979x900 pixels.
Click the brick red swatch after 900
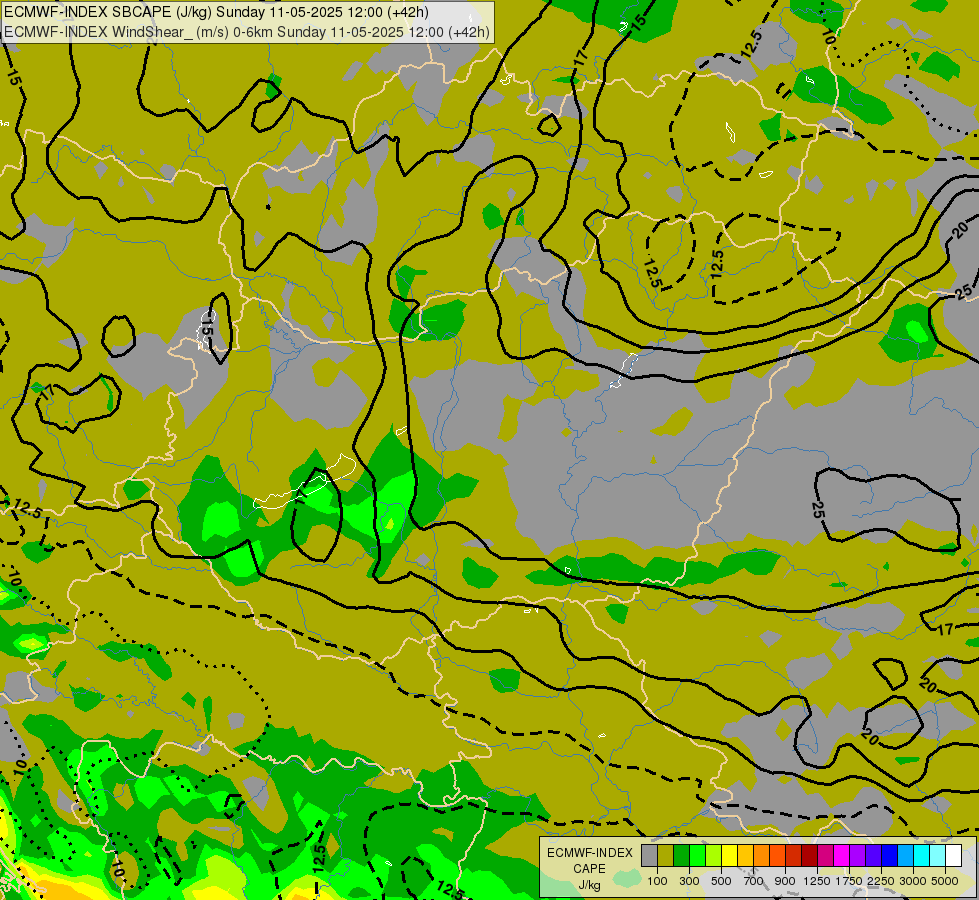pyautogui.click(x=794, y=856)
